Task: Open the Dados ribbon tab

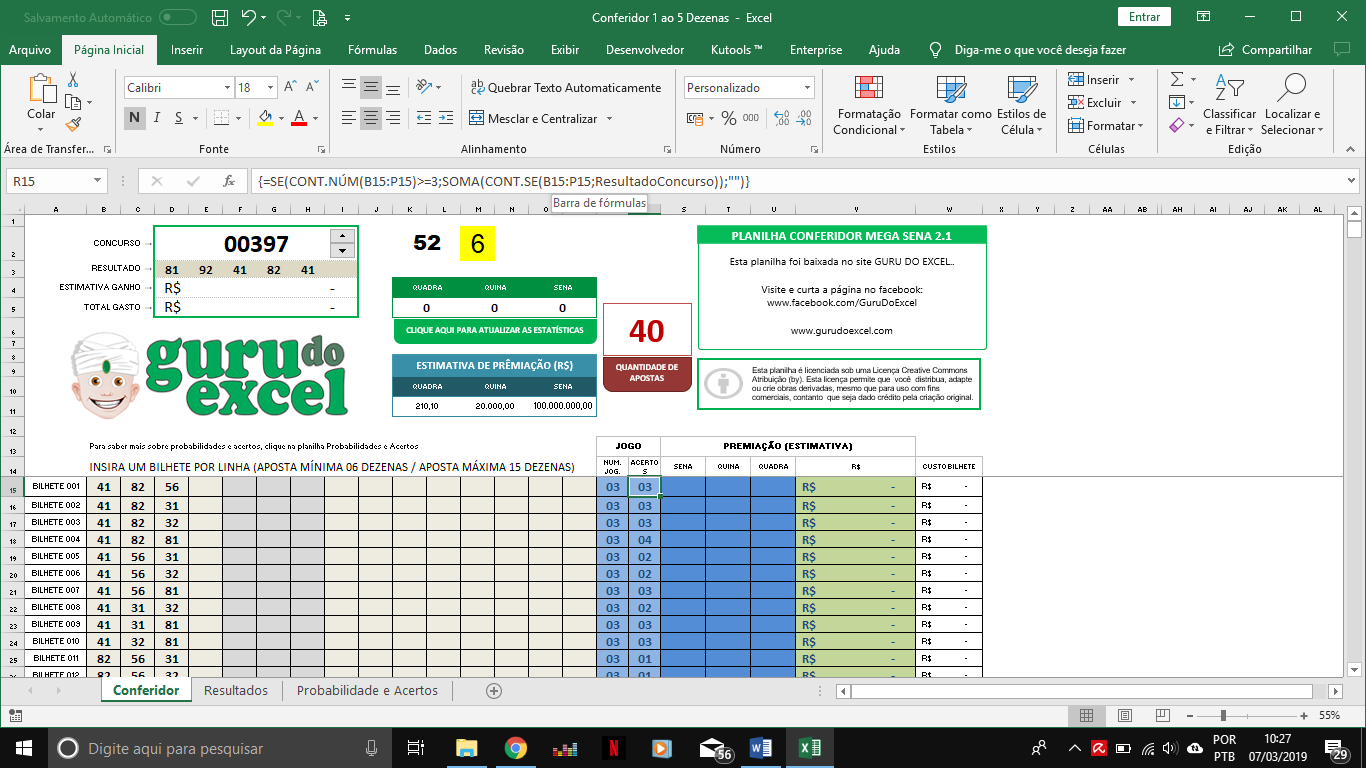Action: click(x=441, y=50)
